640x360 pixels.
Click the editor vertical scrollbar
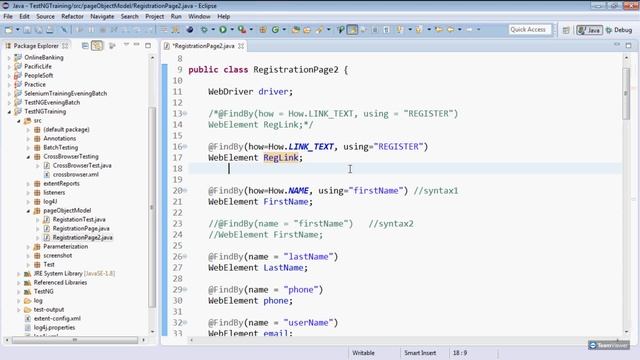[x=626, y=94]
